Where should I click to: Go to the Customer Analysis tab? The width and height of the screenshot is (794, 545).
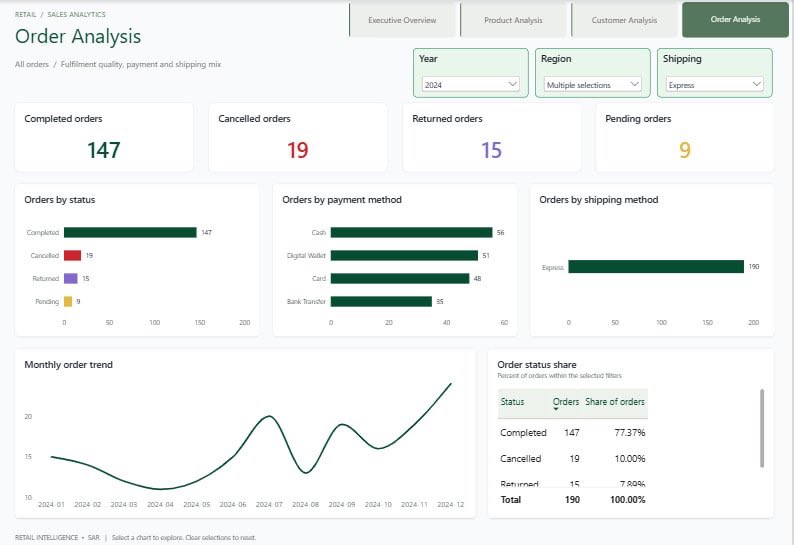(x=624, y=20)
